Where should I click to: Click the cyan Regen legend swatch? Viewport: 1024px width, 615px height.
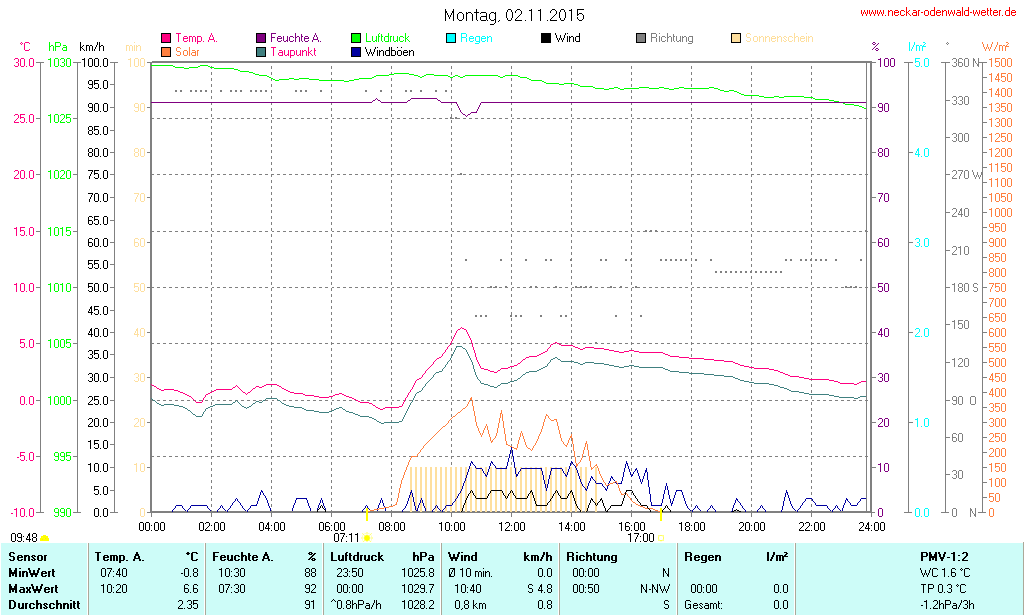point(451,38)
